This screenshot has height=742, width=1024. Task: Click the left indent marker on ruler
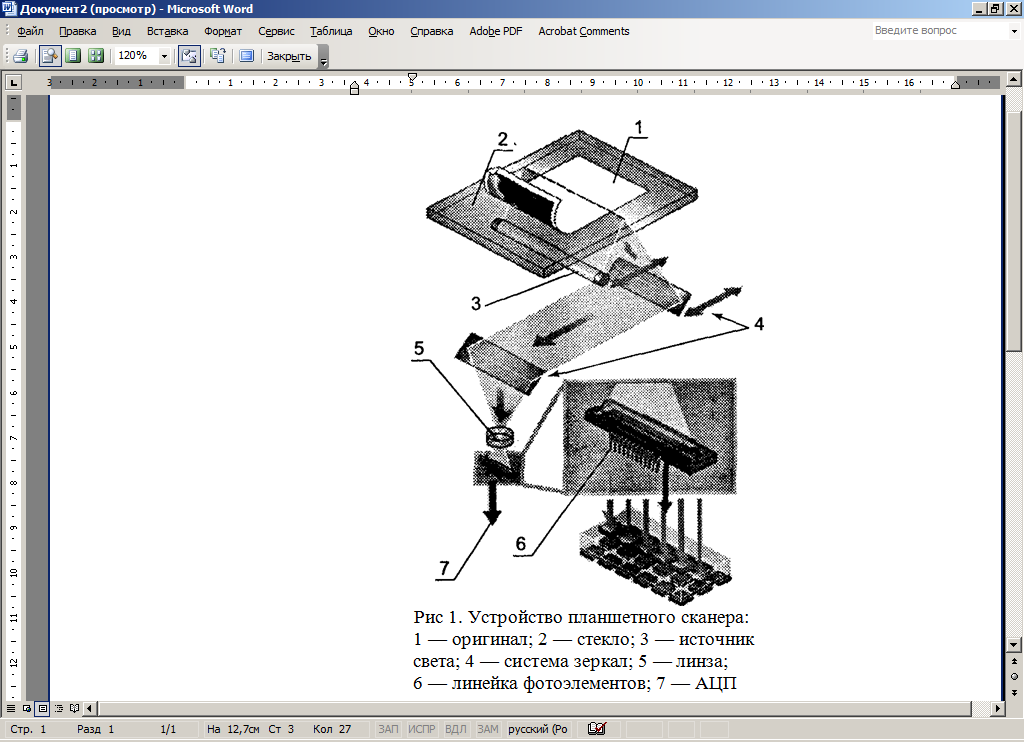point(355,89)
